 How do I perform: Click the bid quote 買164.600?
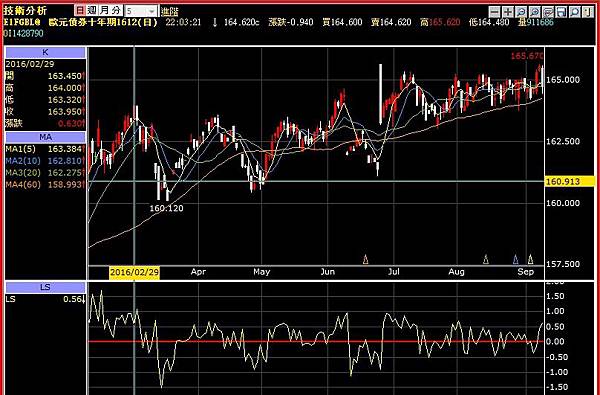342,23
